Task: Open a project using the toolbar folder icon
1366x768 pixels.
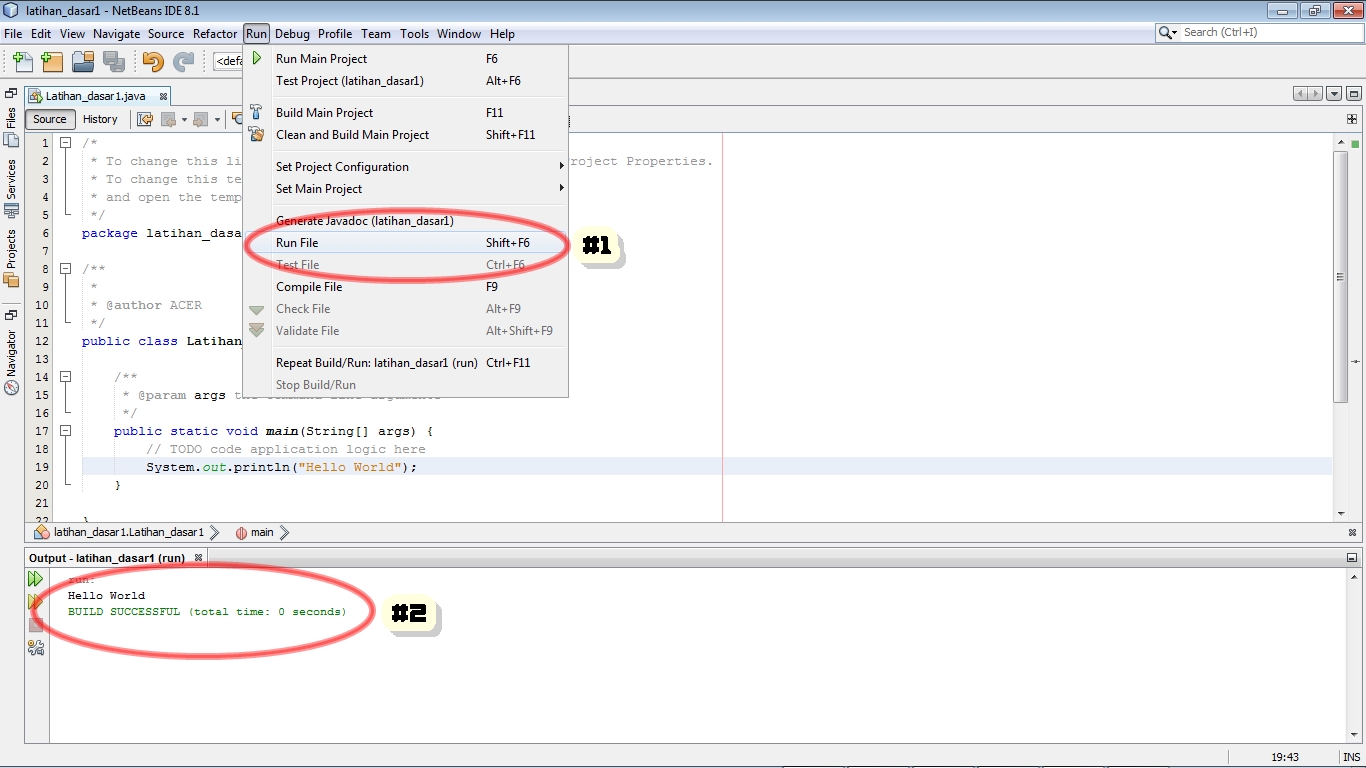Action: 83,62
